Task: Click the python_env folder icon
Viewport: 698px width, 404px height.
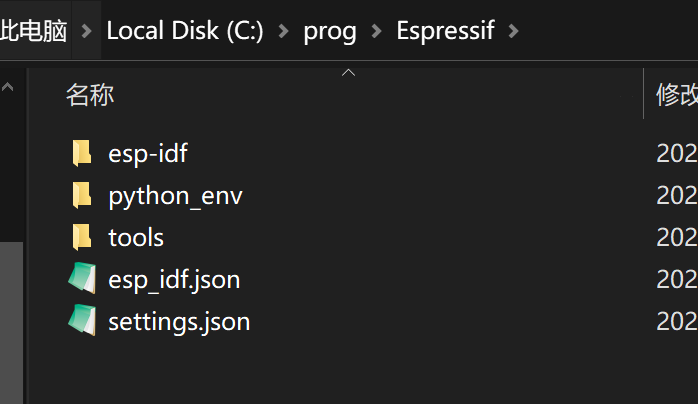Action: [82, 195]
